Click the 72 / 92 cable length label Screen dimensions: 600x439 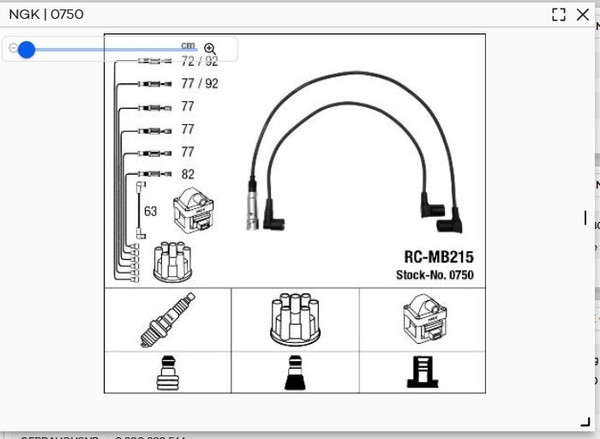tap(200, 61)
